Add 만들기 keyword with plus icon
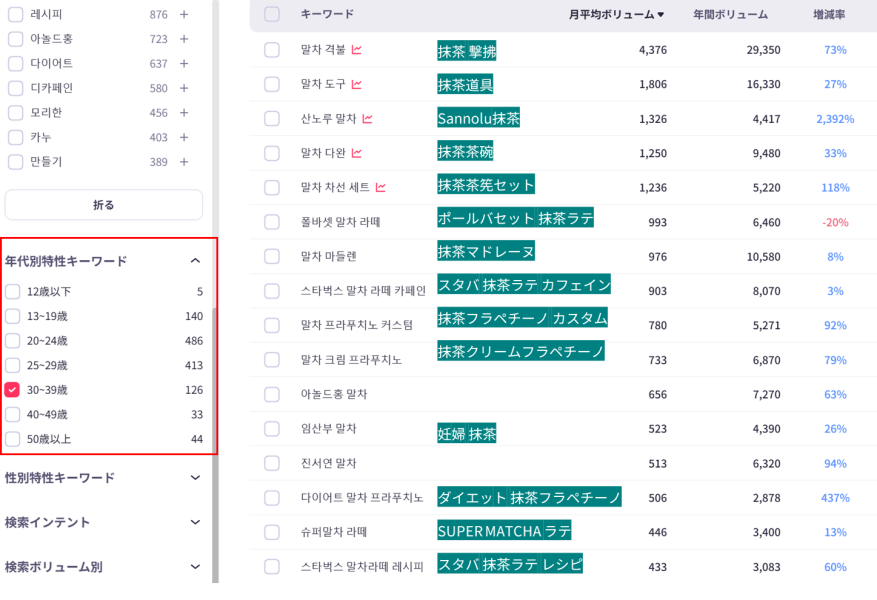Image resolution: width=877 pixels, height=600 pixels. pyautogui.click(x=183, y=162)
